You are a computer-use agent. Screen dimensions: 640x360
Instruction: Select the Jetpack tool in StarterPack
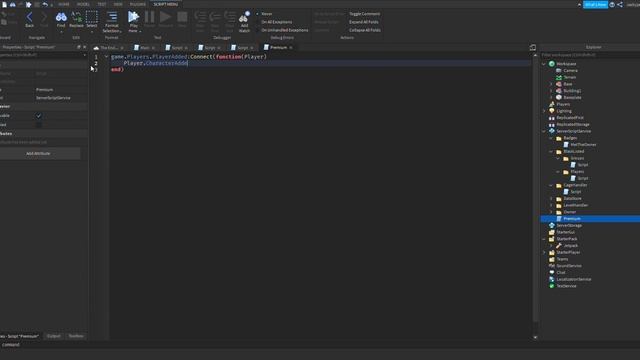(571, 246)
